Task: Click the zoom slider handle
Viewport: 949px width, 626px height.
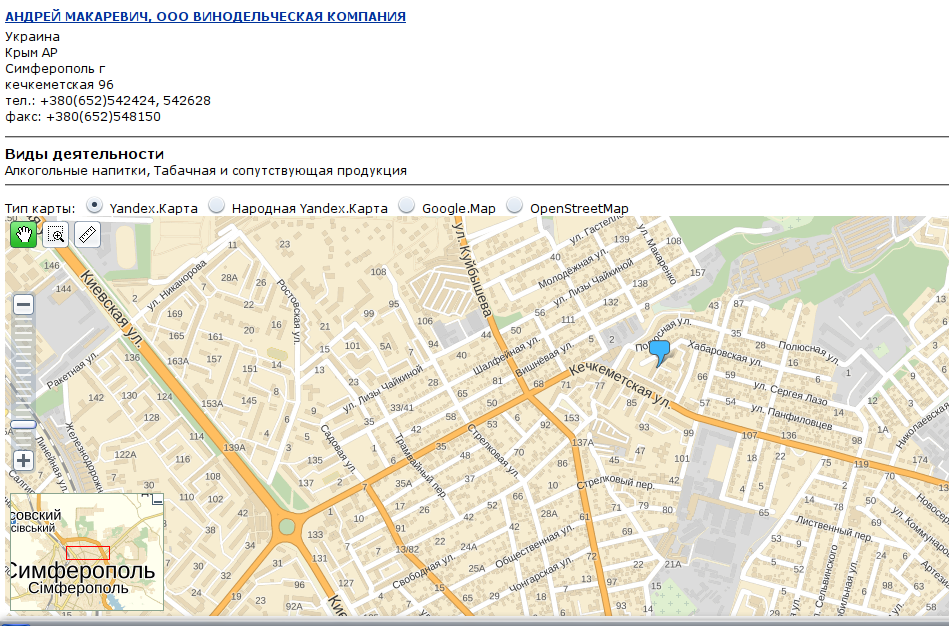Action: [x=23, y=424]
